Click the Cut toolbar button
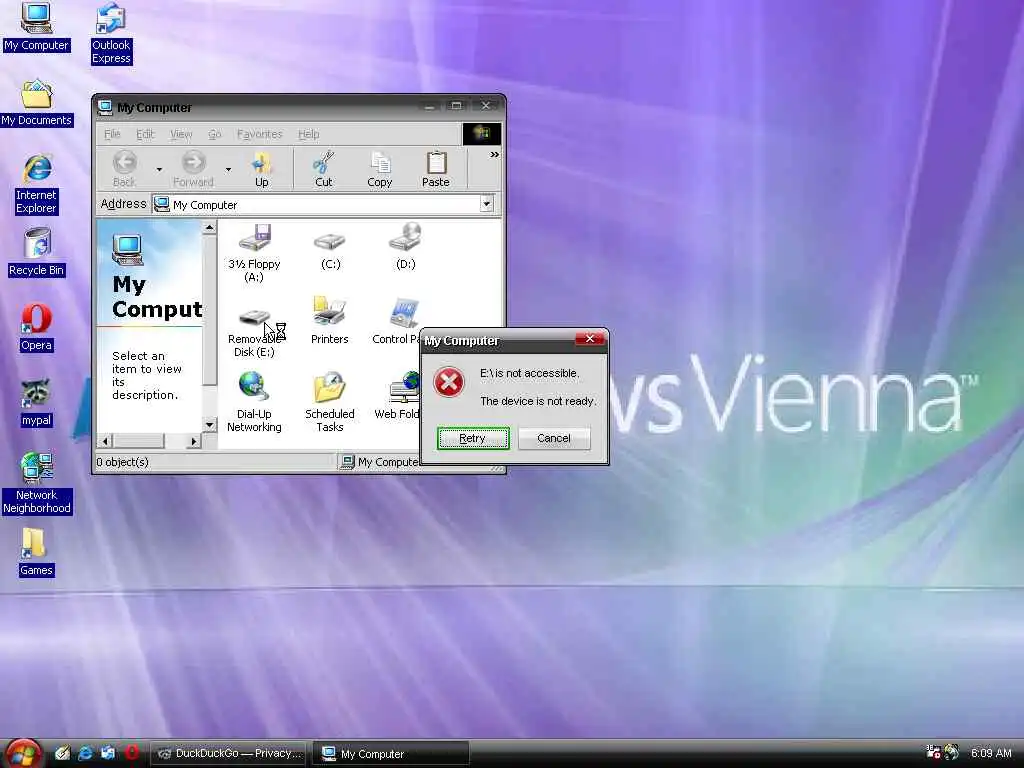 (x=323, y=169)
